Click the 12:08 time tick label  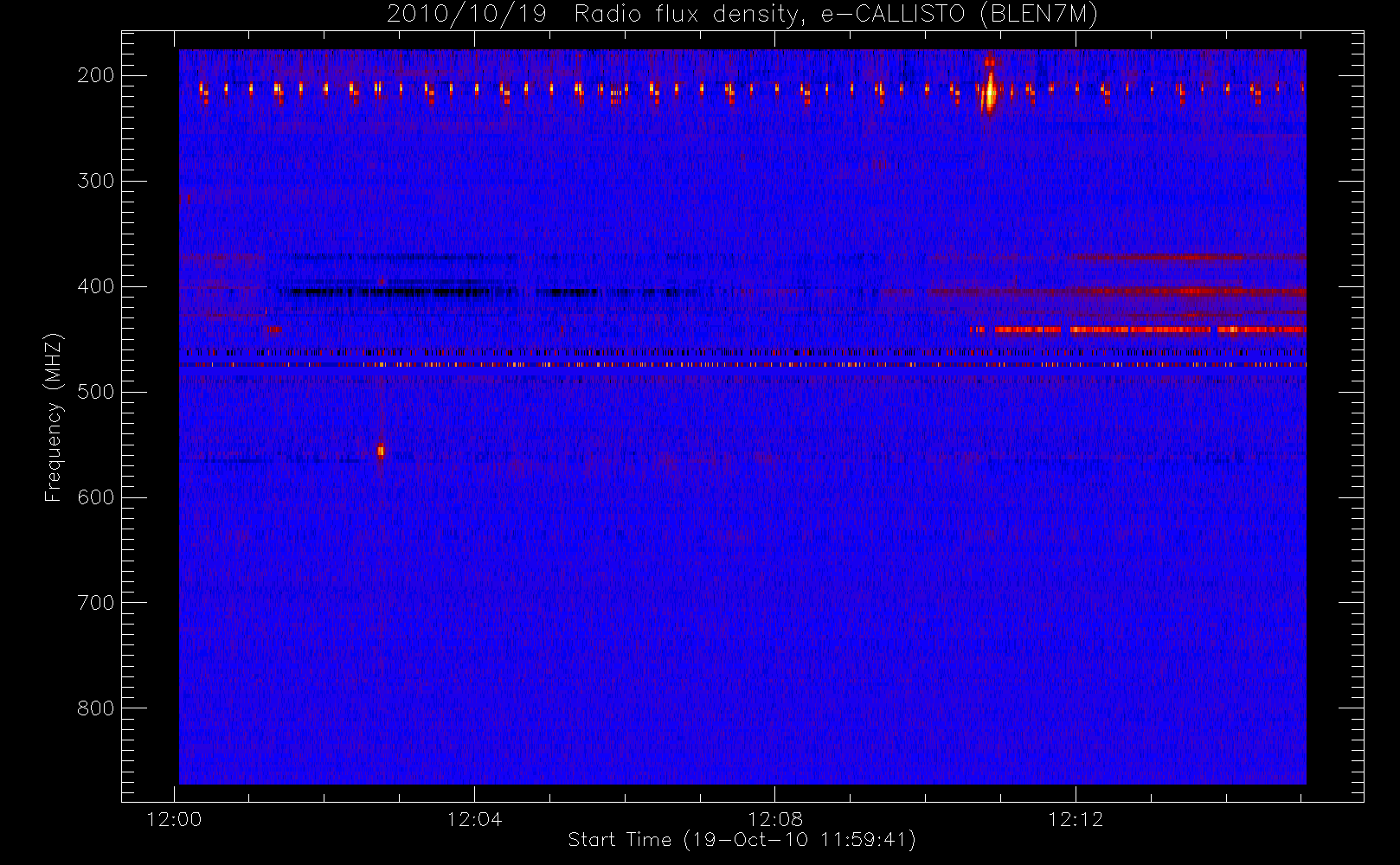775,819
